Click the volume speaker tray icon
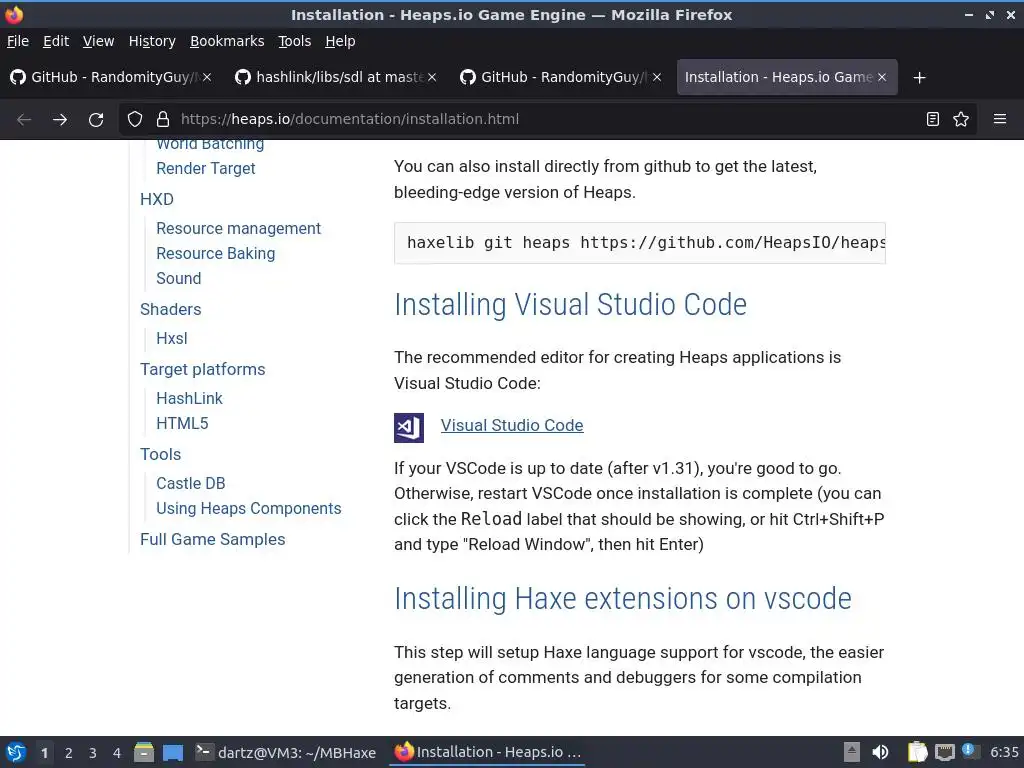 click(880, 752)
